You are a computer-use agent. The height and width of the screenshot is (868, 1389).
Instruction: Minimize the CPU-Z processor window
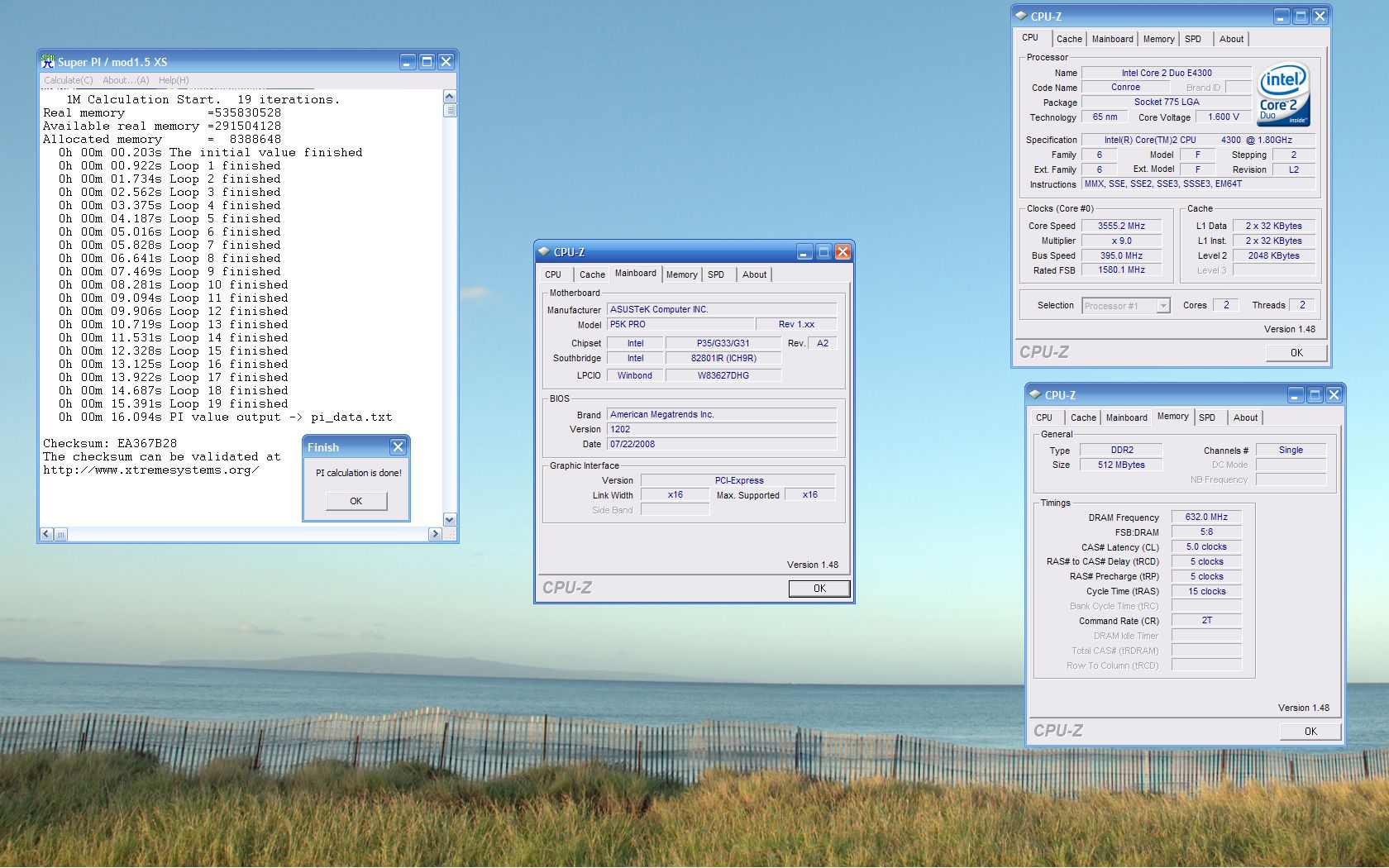[1282, 17]
